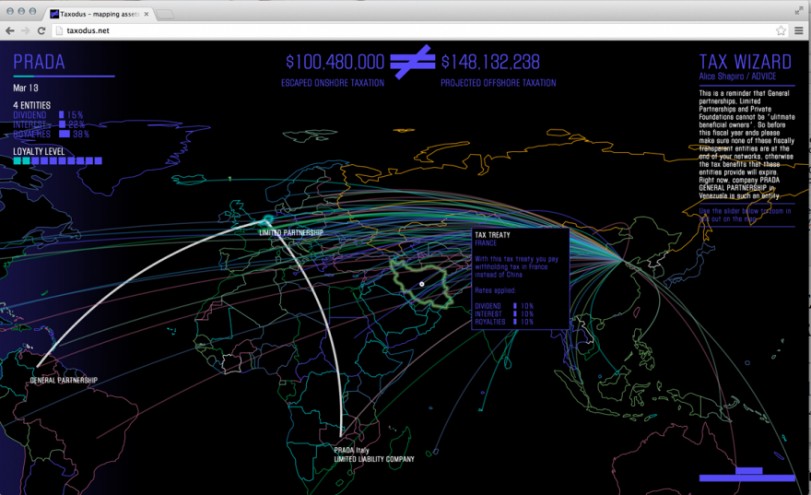This screenshot has height=495, width=811.
Task: Click the 4 ENTITIES label
Action: [x=32, y=106]
